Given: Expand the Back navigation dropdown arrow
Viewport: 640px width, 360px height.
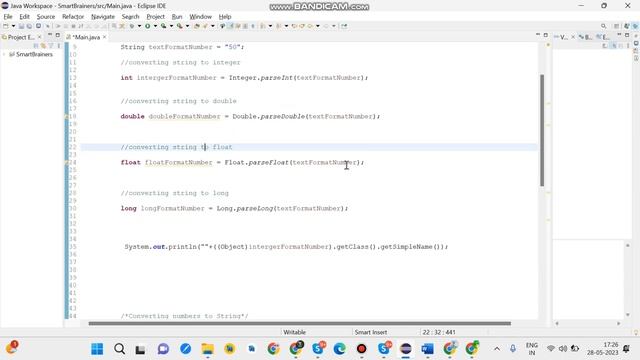Looking at the screenshot, I should coord(318,26).
